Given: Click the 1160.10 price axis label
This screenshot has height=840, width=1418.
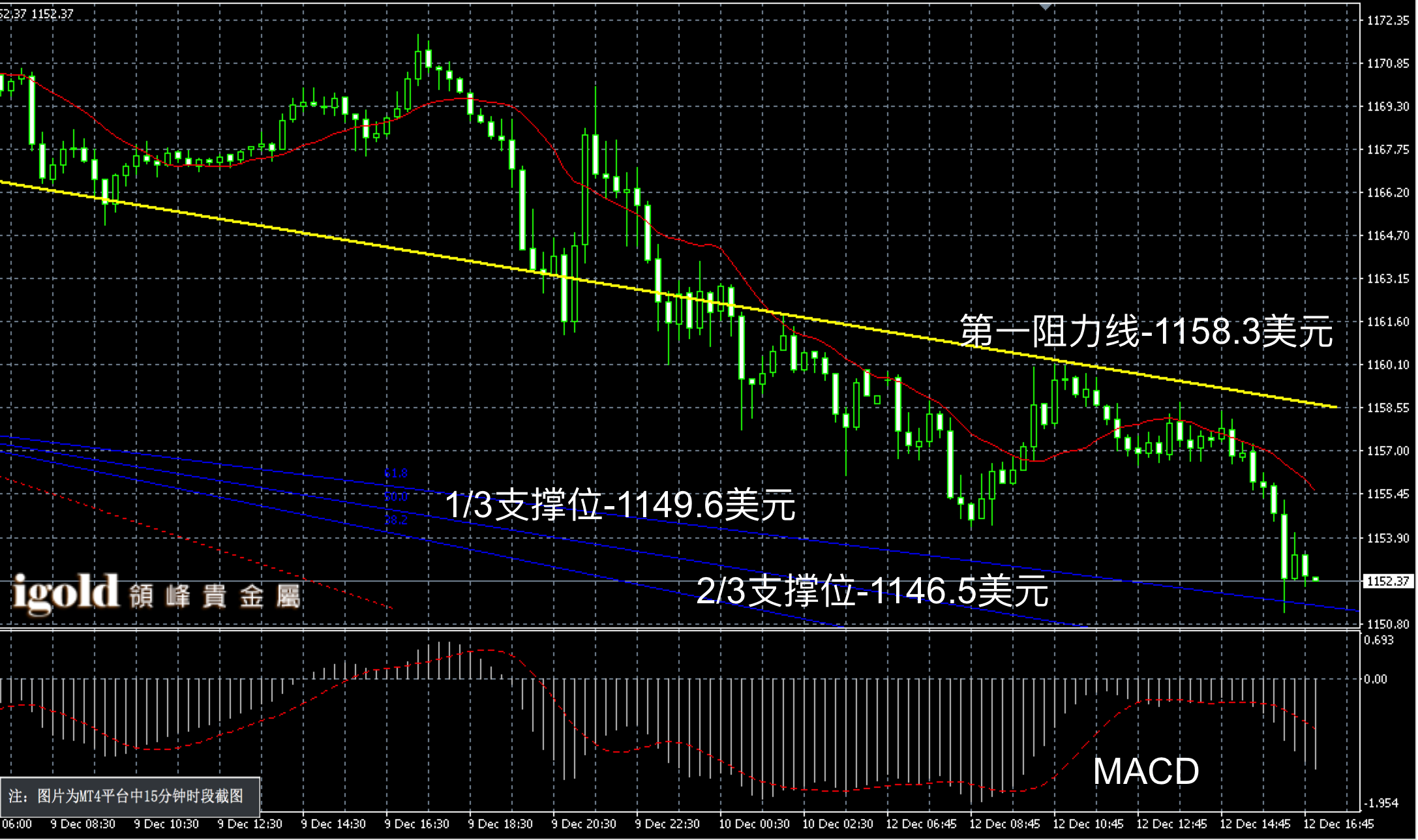Looking at the screenshot, I should [1387, 365].
